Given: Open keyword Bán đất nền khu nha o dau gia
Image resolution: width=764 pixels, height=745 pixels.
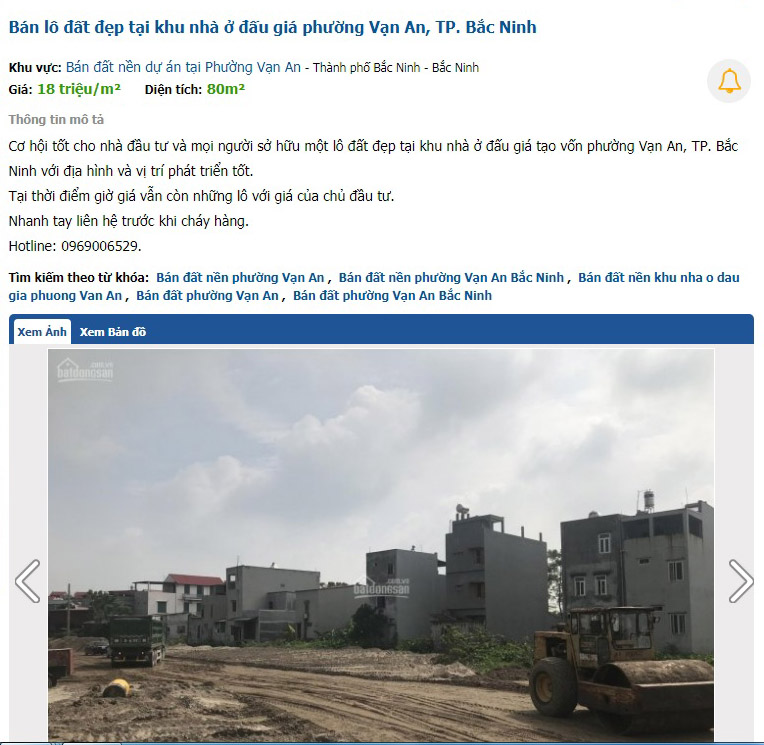Looking at the screenshot, I should coord(659,278).
